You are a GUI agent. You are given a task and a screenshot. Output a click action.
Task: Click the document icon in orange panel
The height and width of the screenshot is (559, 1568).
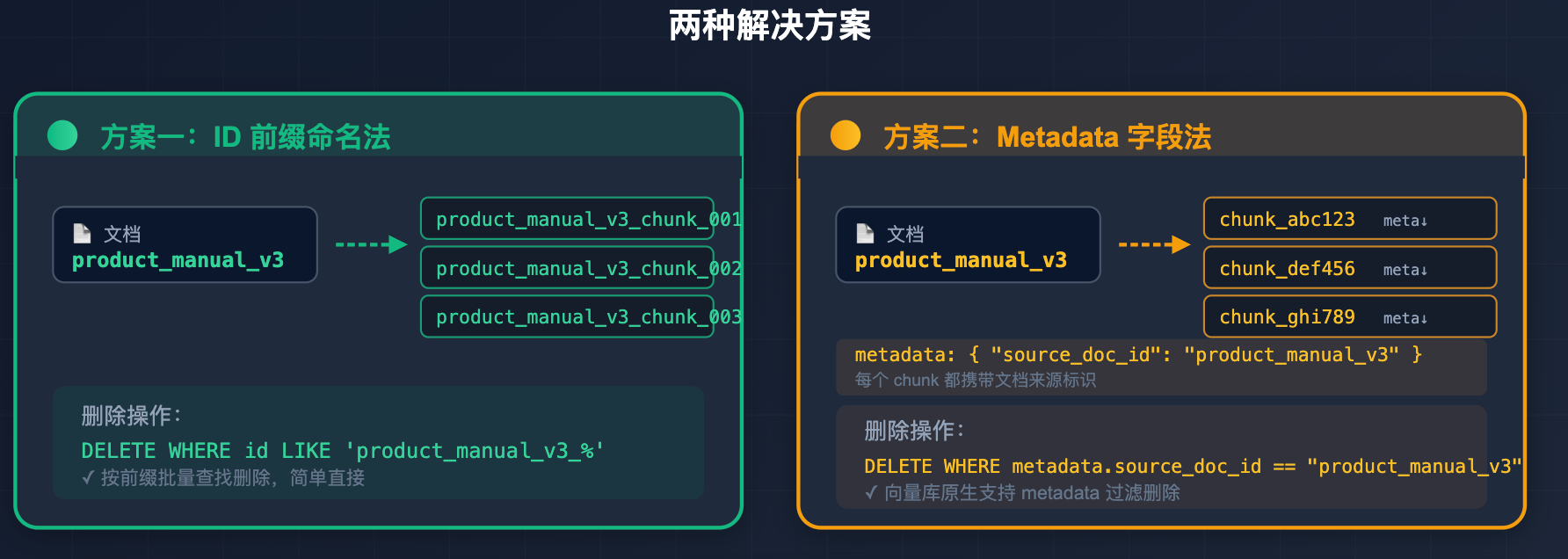866,233
